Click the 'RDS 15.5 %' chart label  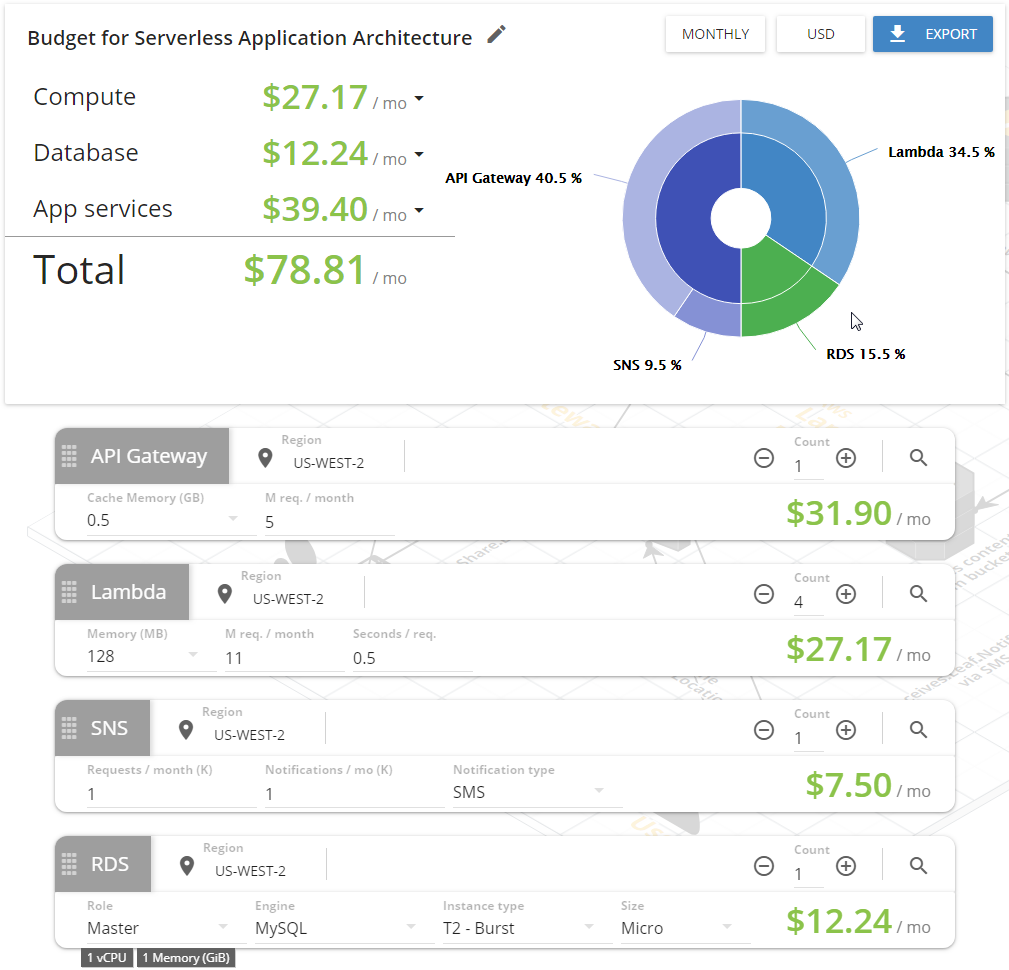pos(866,354)
